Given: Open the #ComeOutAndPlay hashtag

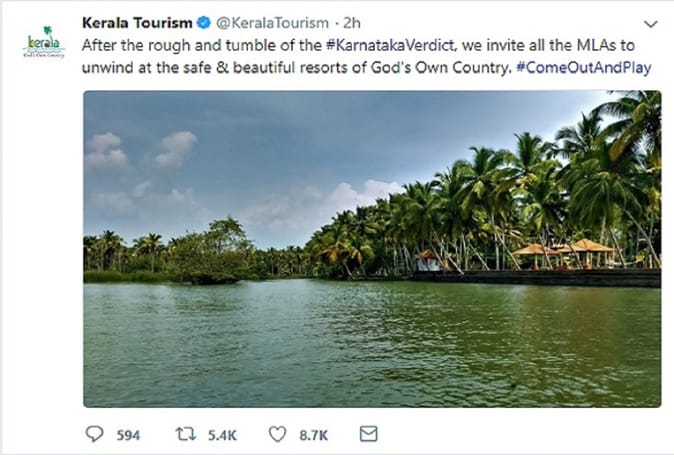Looking at the screenshot, I should pyautogui.click(x=584, y=68).
